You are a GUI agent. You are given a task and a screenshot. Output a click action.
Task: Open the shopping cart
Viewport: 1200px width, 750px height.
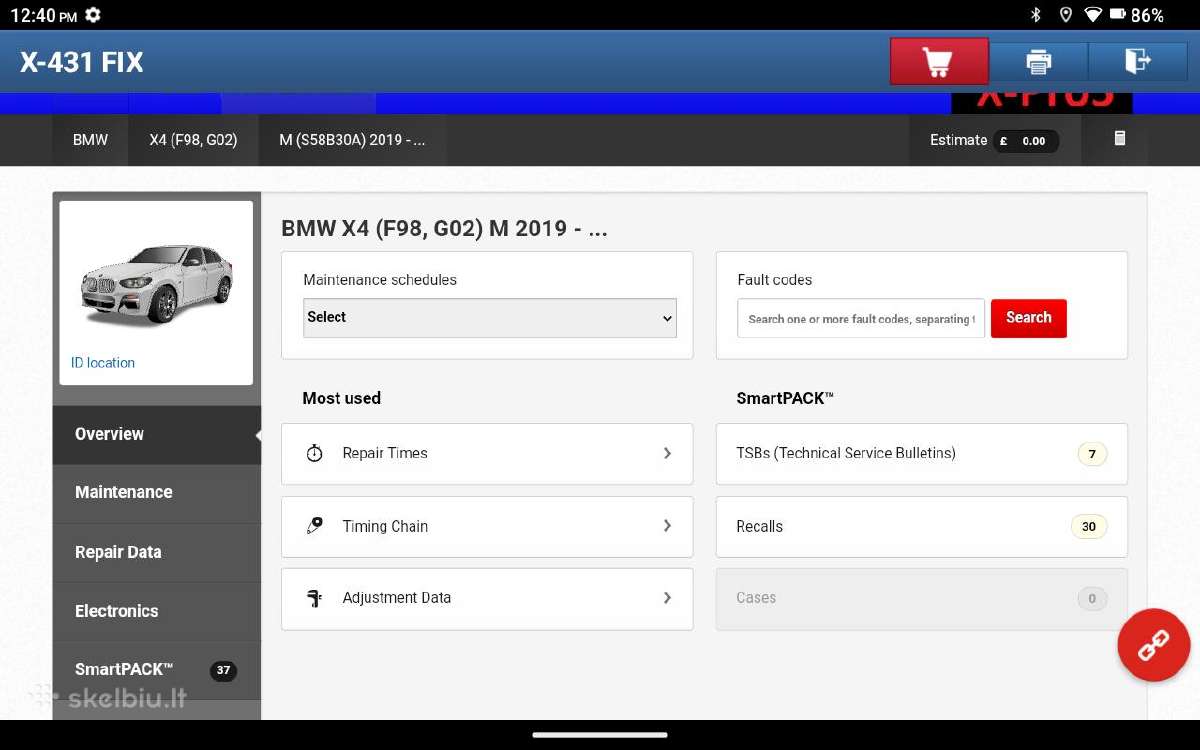(x=939, y=62)
